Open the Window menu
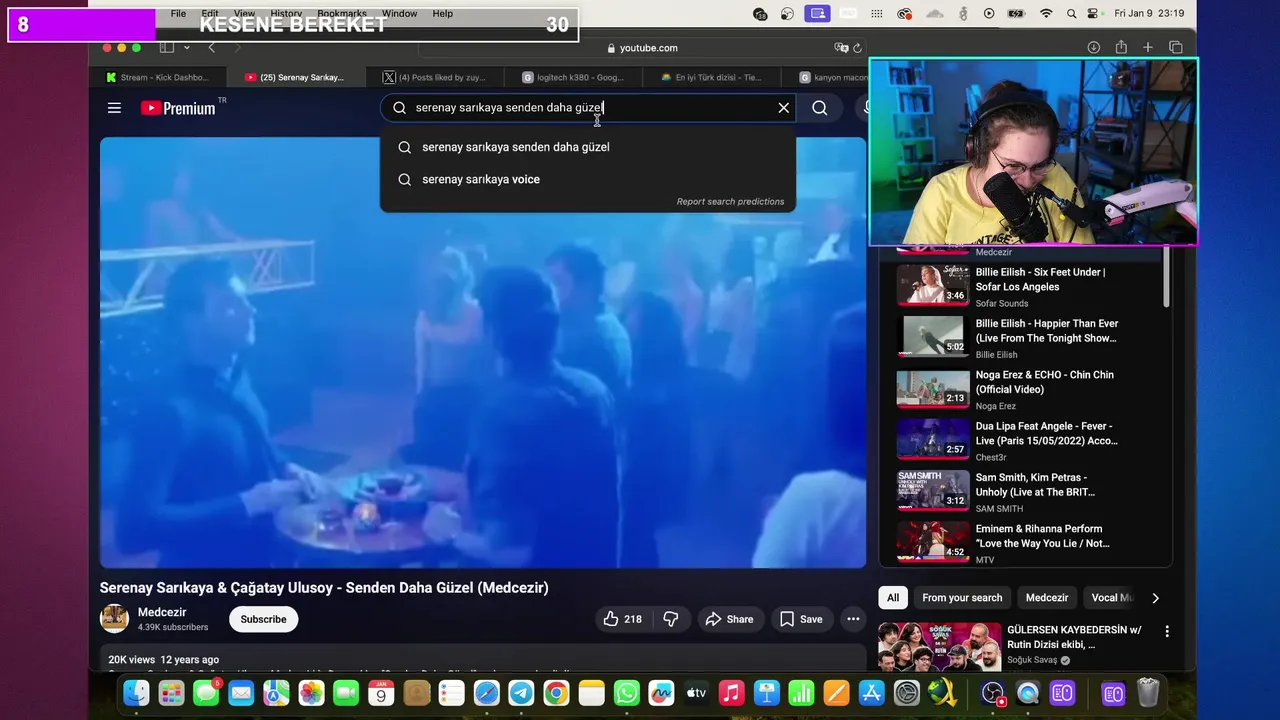This screenshot has height=720, width=1280. point(399,14)
